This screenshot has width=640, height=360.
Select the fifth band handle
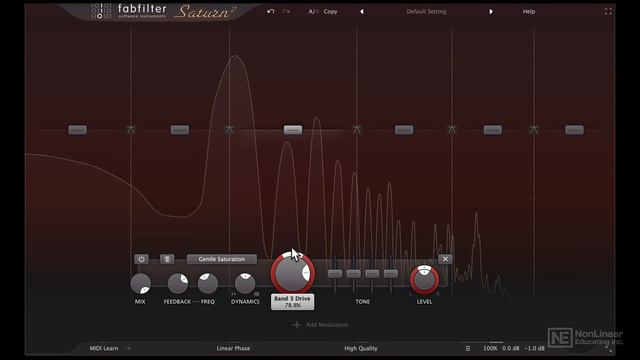[493, 130]
